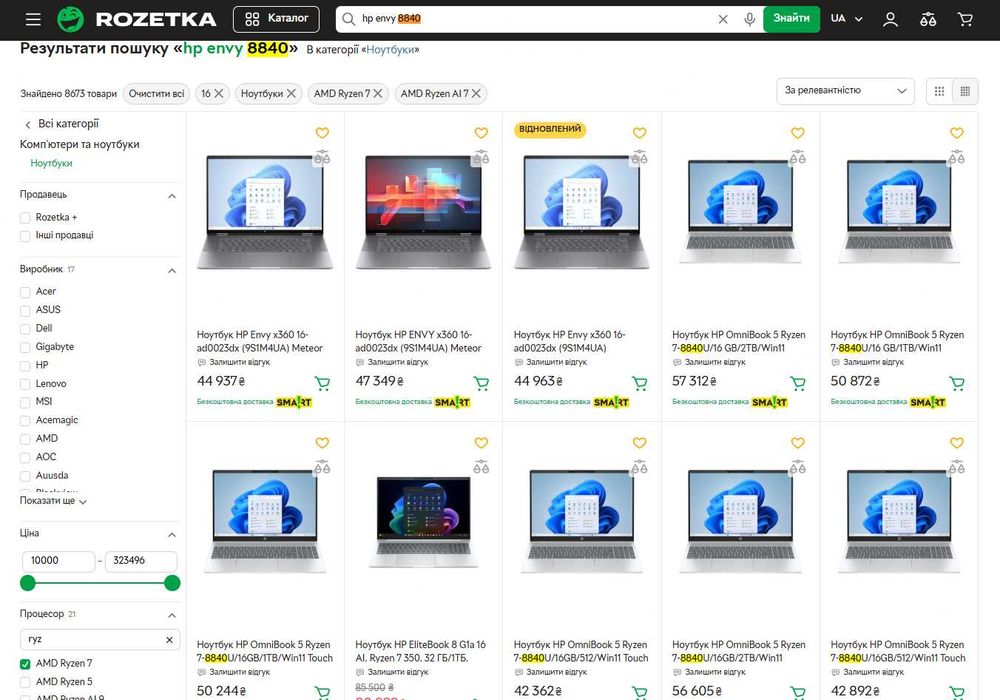
Task: Open the UA language selector
Action: (x=846, y=19)
